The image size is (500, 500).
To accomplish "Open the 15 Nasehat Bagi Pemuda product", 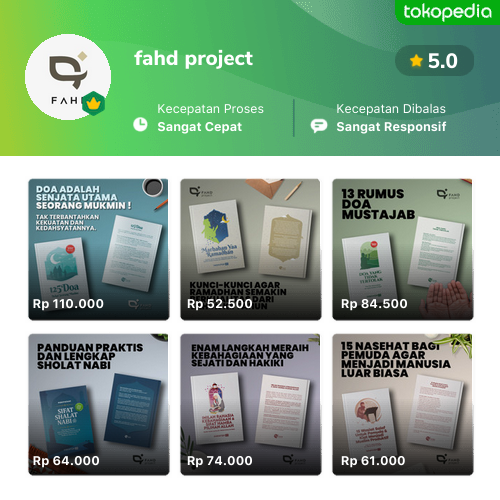I will click(x=403, y=404).
